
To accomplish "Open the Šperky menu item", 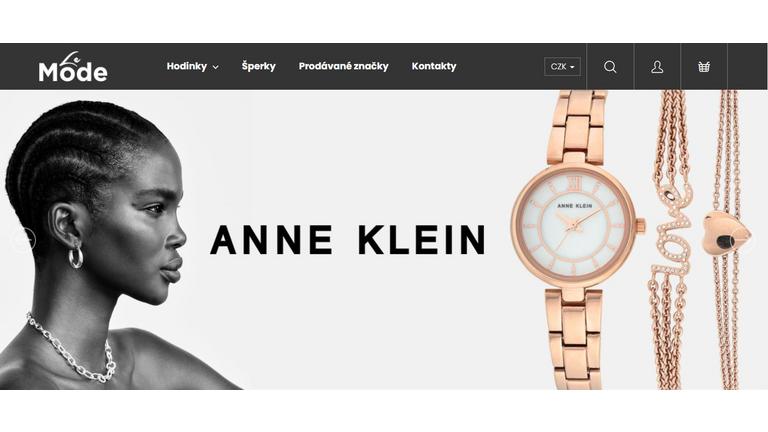I will (x=259, y=66).
